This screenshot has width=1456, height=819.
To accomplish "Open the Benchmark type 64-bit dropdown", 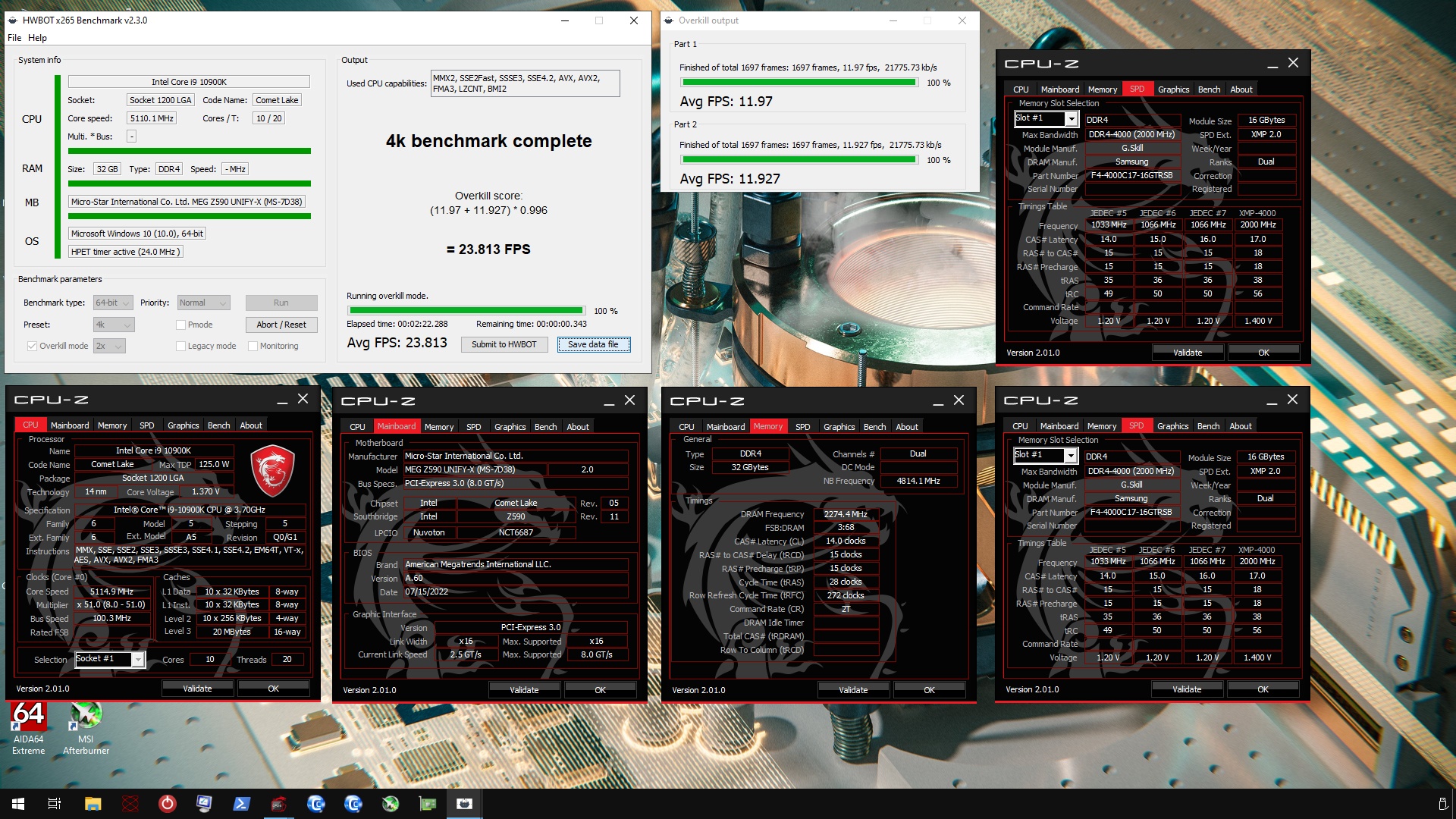I will pyautogui.click(x=113, y=303).
